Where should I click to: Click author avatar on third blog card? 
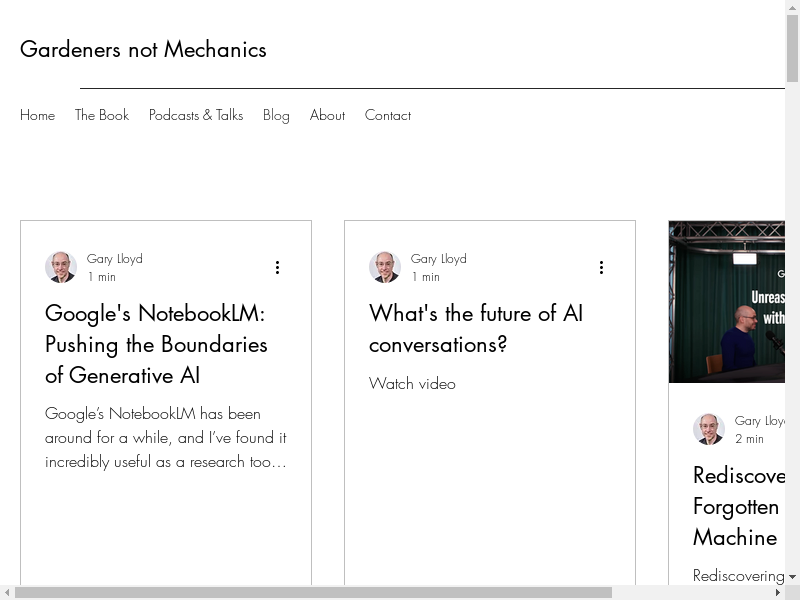[709, 429]
